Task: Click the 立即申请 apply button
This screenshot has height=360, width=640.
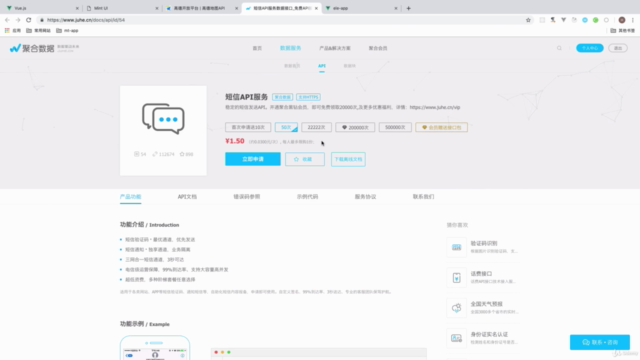Action: pos(253,159)
